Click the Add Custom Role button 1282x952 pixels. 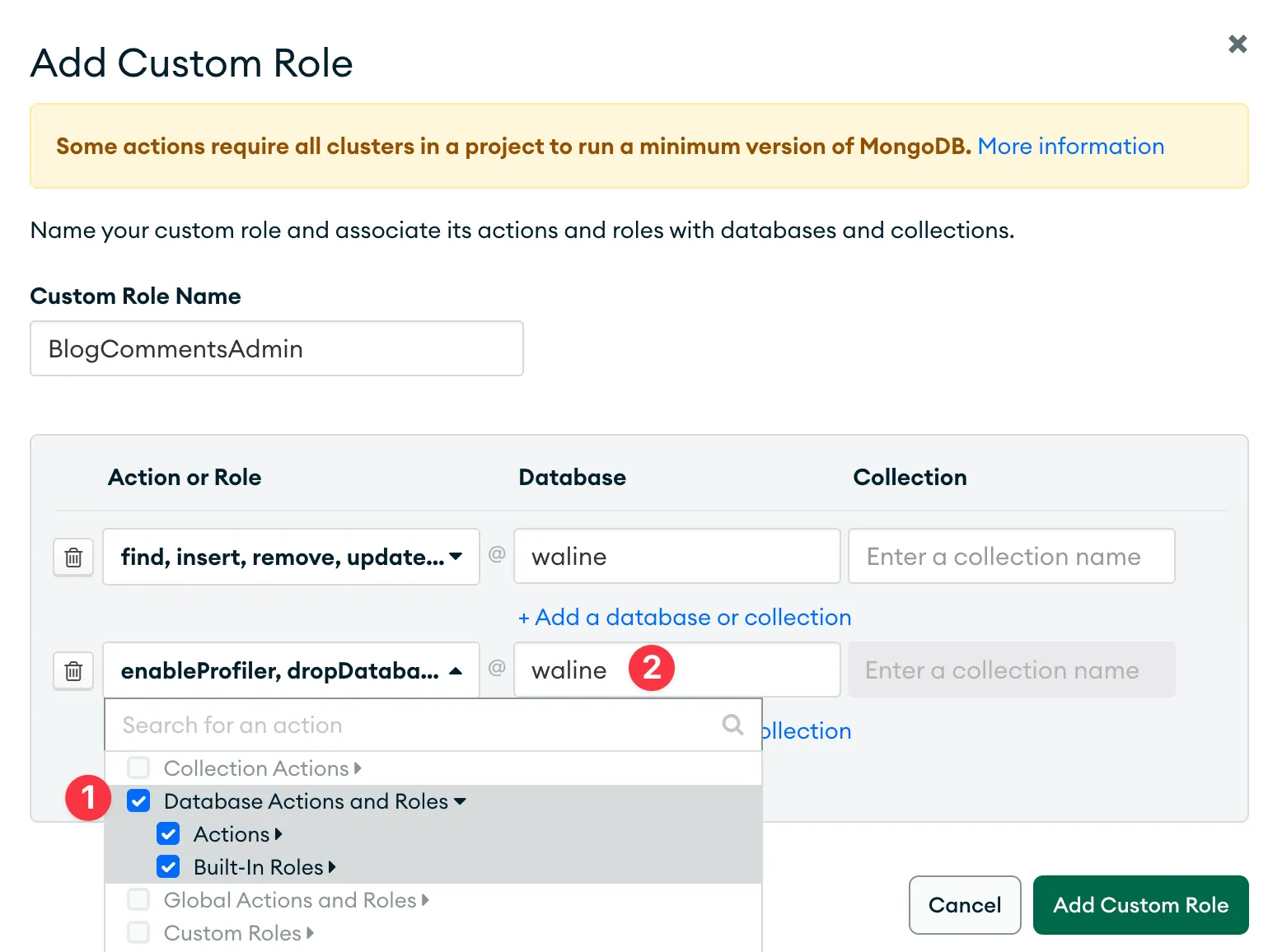(1140, 905)
